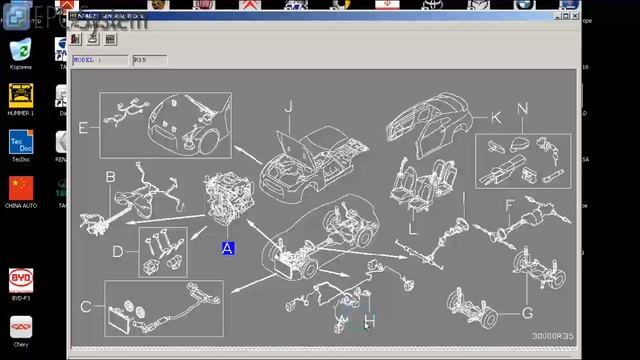Click the seats drawing above L
Screen dimensions: 640x360
click(x=422, y=184)
